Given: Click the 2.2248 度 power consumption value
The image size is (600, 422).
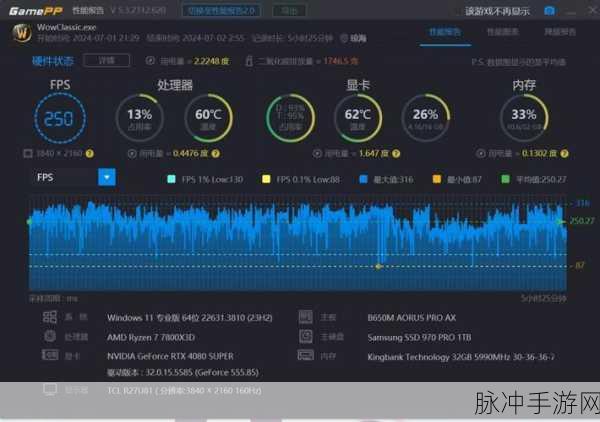Looking at the screenshot, I should tap(211, 61).
